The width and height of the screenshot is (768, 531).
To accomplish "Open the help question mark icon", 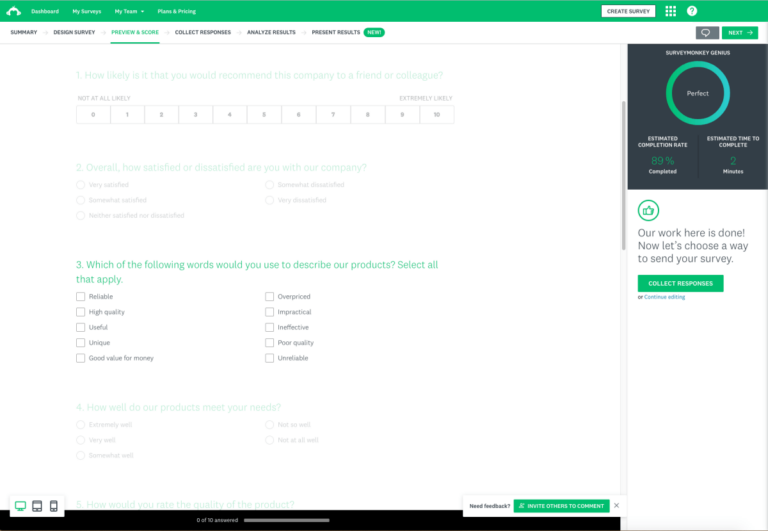I will tap(692, 11).
